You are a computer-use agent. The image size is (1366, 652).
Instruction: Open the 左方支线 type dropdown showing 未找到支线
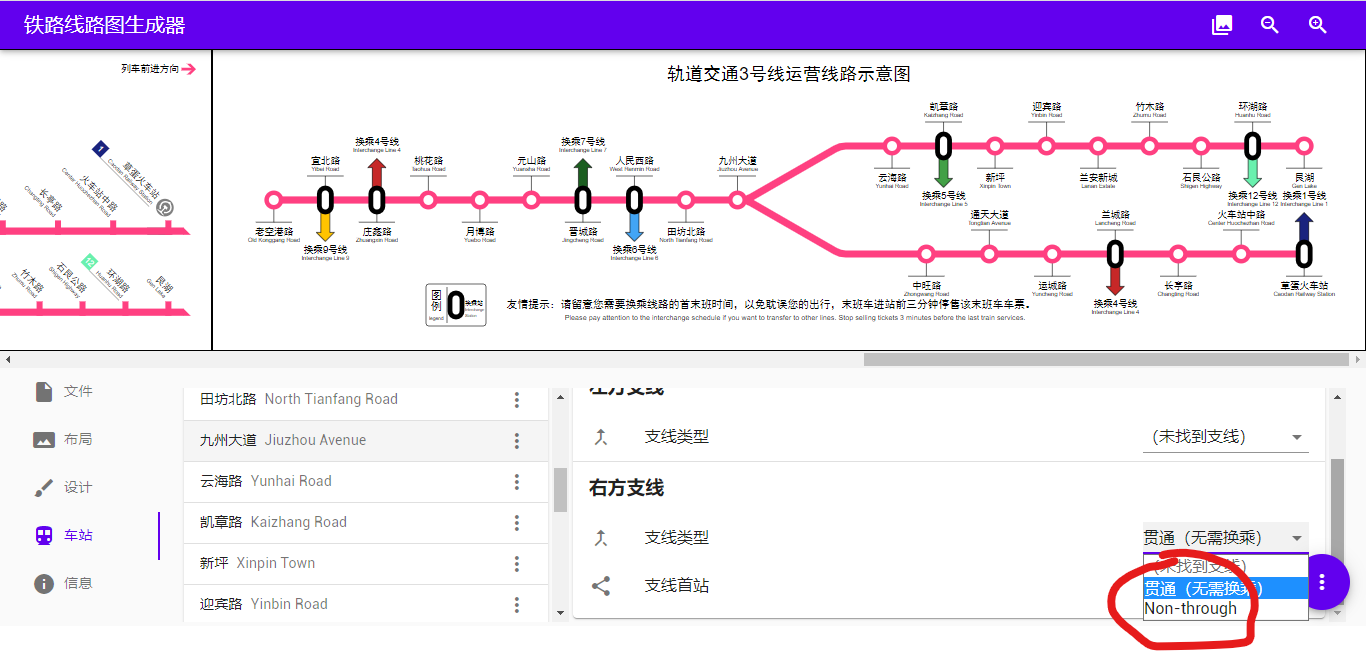pos(1225,436)
